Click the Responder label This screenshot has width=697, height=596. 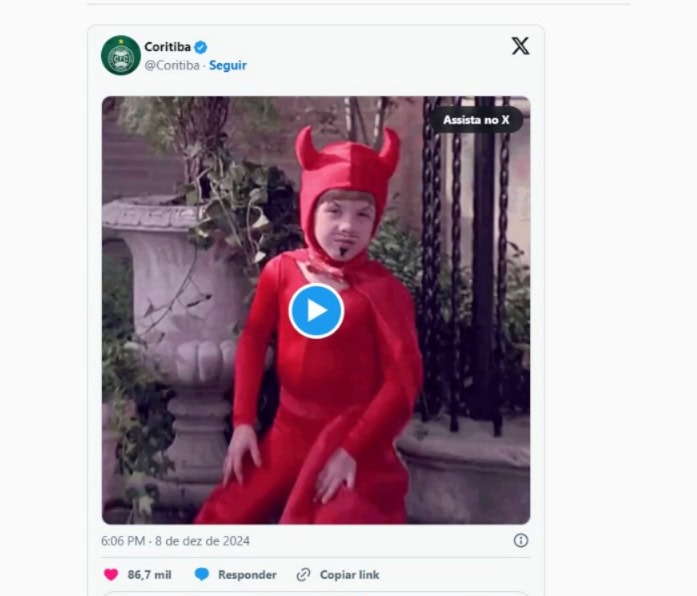(247, 575)
